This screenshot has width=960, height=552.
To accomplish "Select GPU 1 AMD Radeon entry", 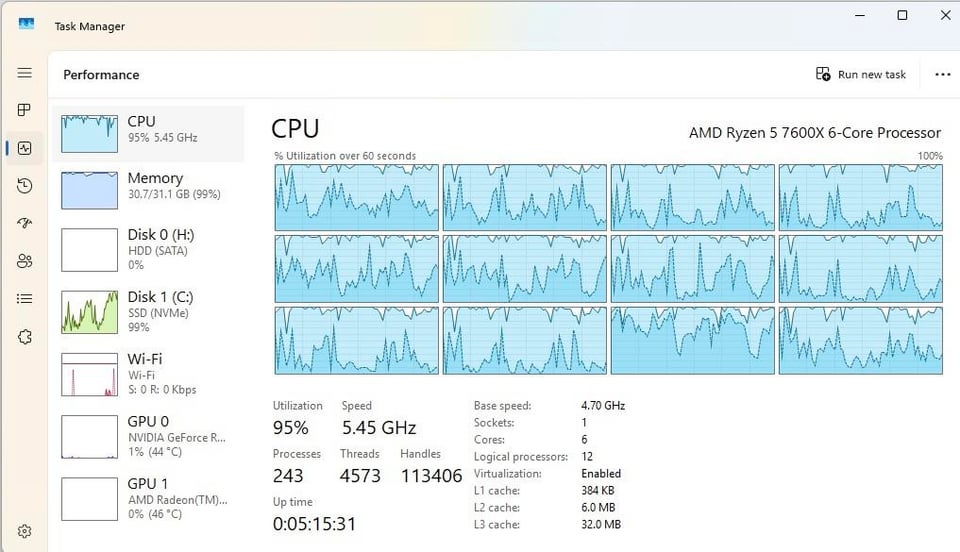I will pyautogui.click(x=148, y=498).
